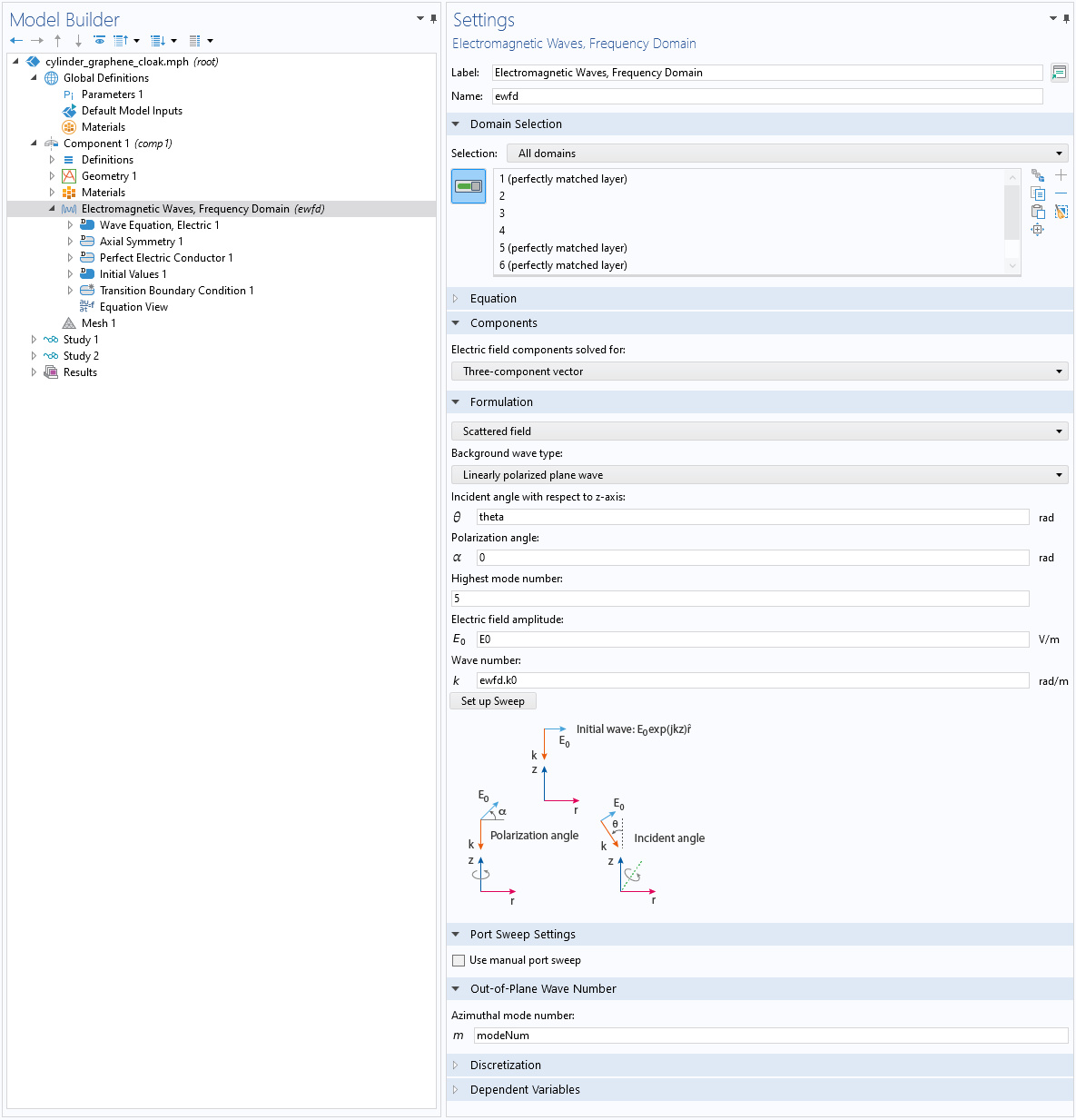
Task: Click the Mesh 1 node icon
Action: pyautogui.click(x=69, y=323)
